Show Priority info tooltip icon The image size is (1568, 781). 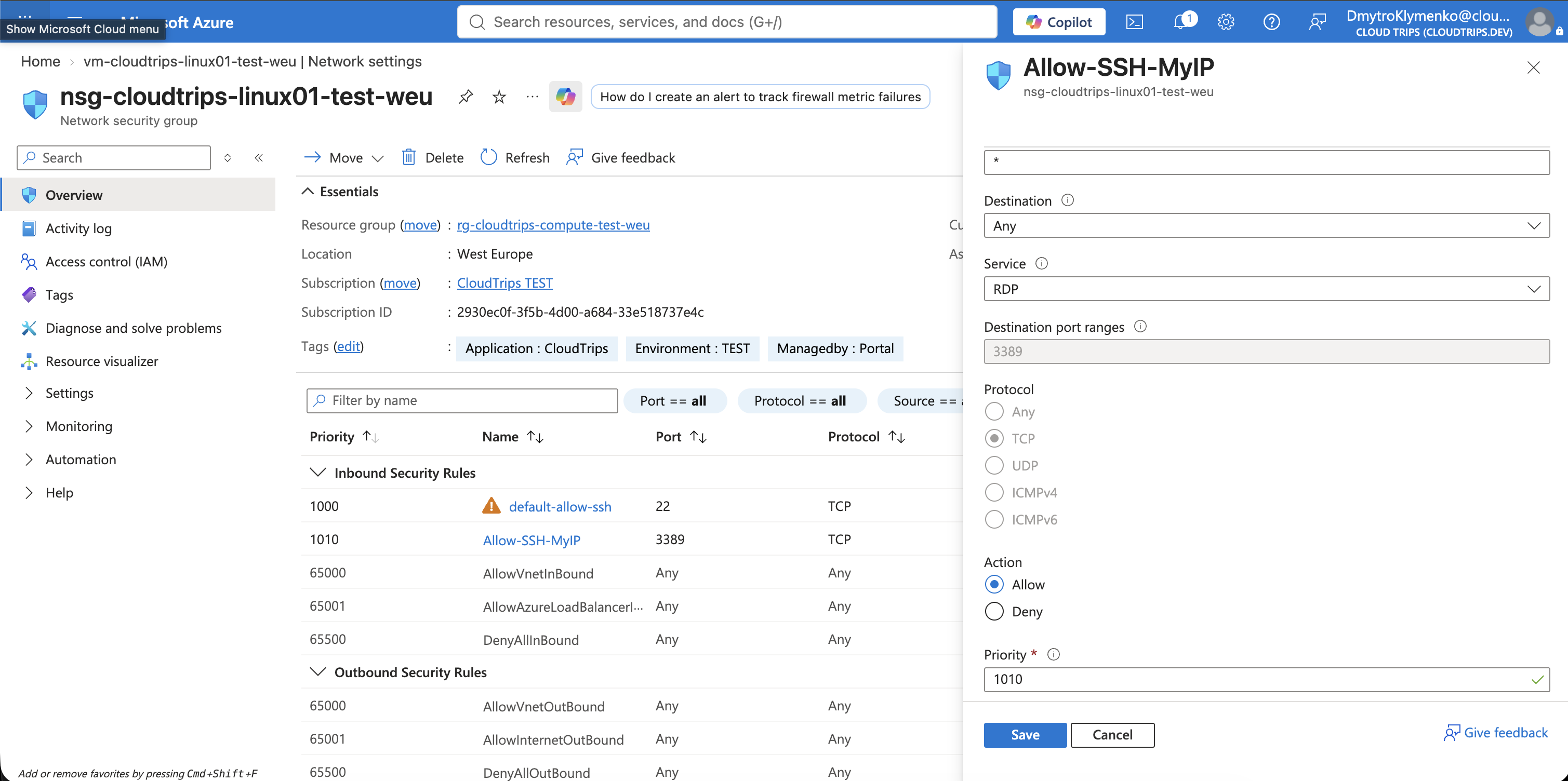tap(1053, 654)
